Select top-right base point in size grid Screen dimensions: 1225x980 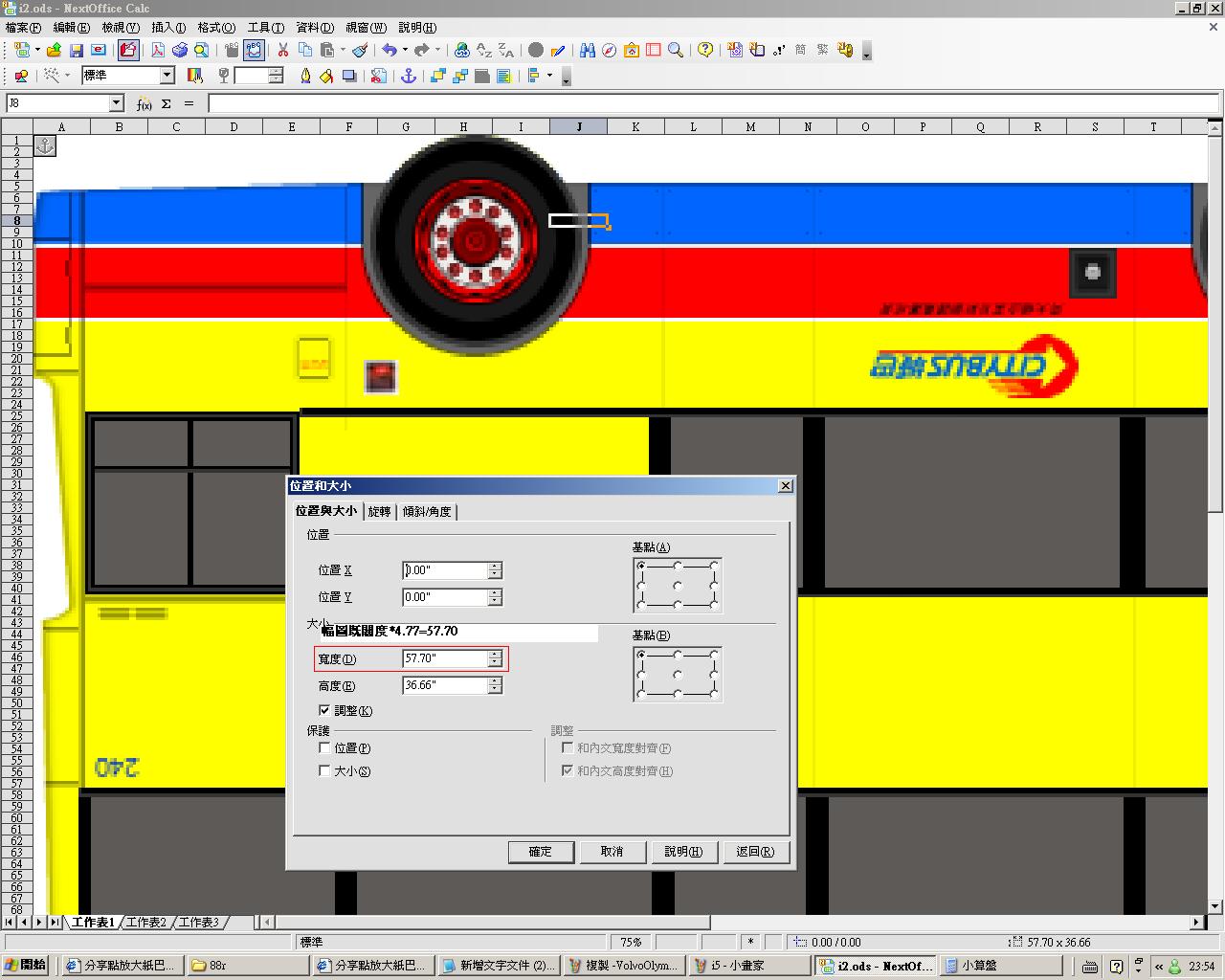coord(714,655)
